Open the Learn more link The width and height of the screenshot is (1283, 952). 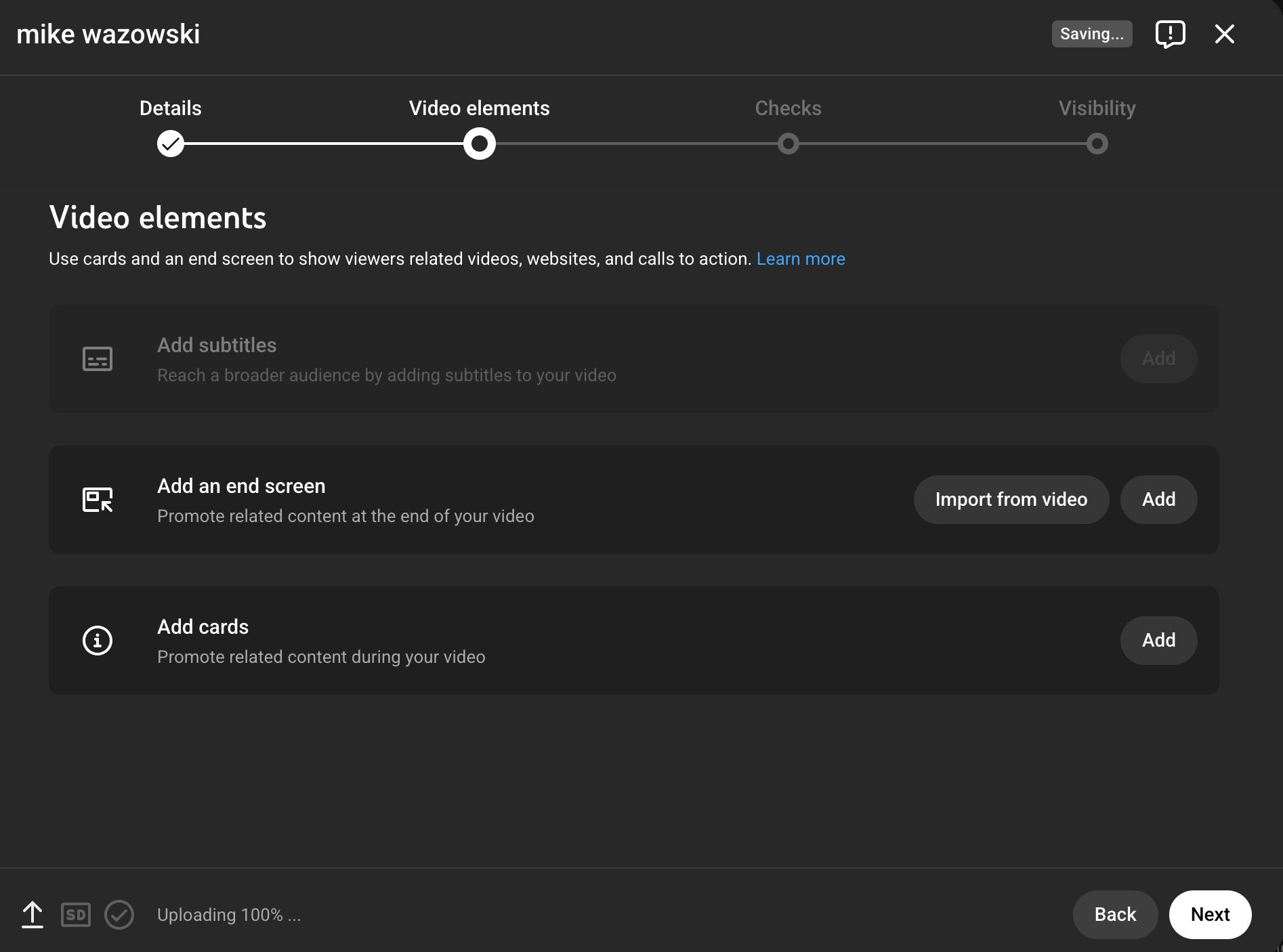pyautogui.click(x=801, y=259)
